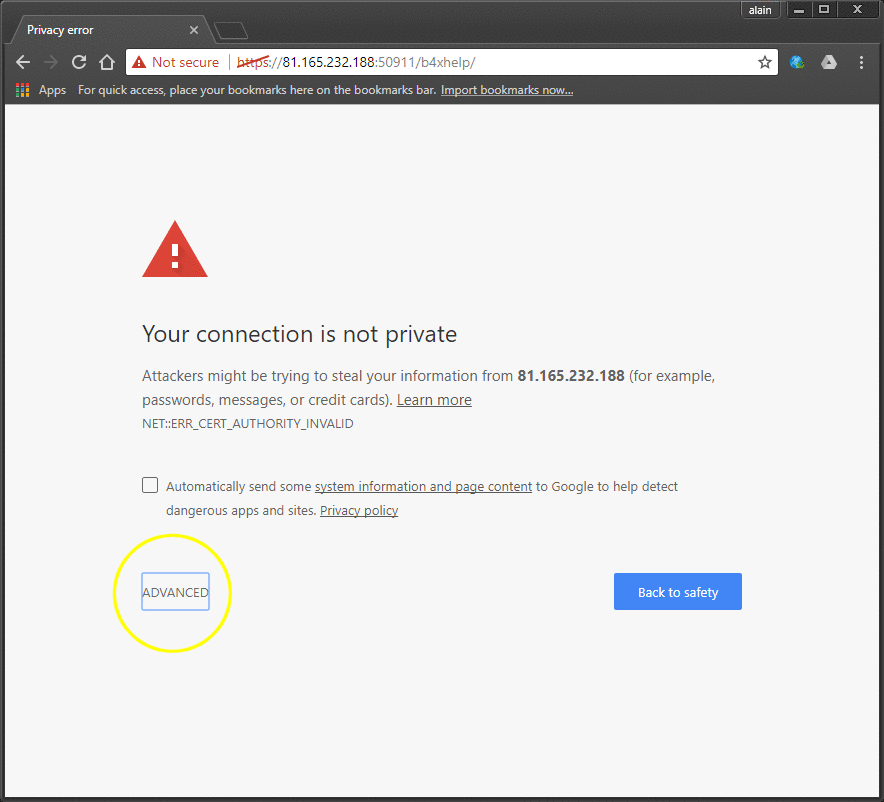Open the Chrome three-dot menu

pyautogui.click(x=861, y=62)
